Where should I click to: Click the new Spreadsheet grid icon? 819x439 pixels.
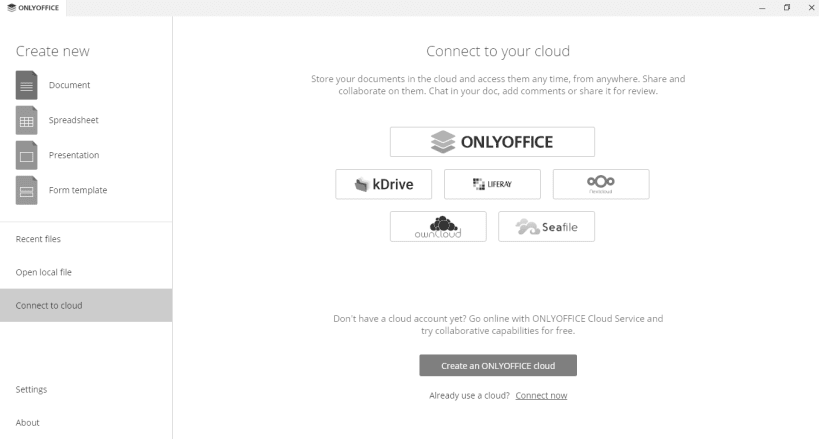(26, 120)
